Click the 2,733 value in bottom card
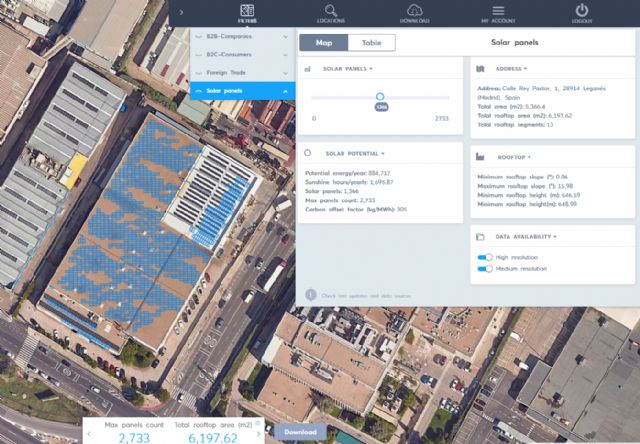Screen dimensions: 640x444 tap(134, 438)
